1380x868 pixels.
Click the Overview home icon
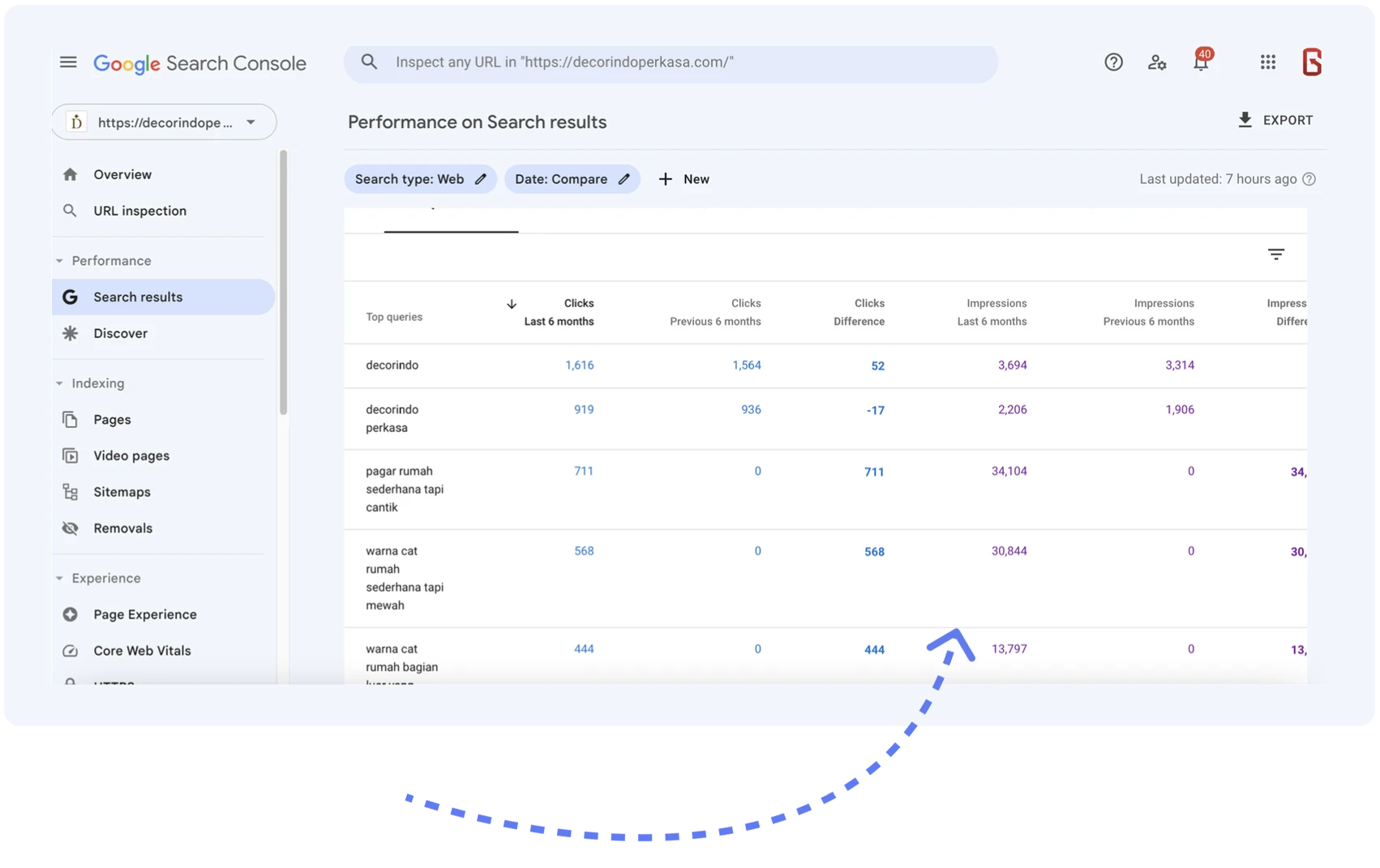[71, 174]
